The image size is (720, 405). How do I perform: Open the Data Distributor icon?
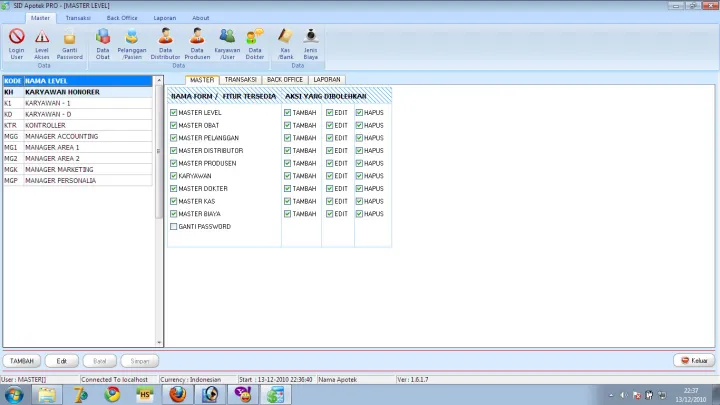[x=165, y=44]
